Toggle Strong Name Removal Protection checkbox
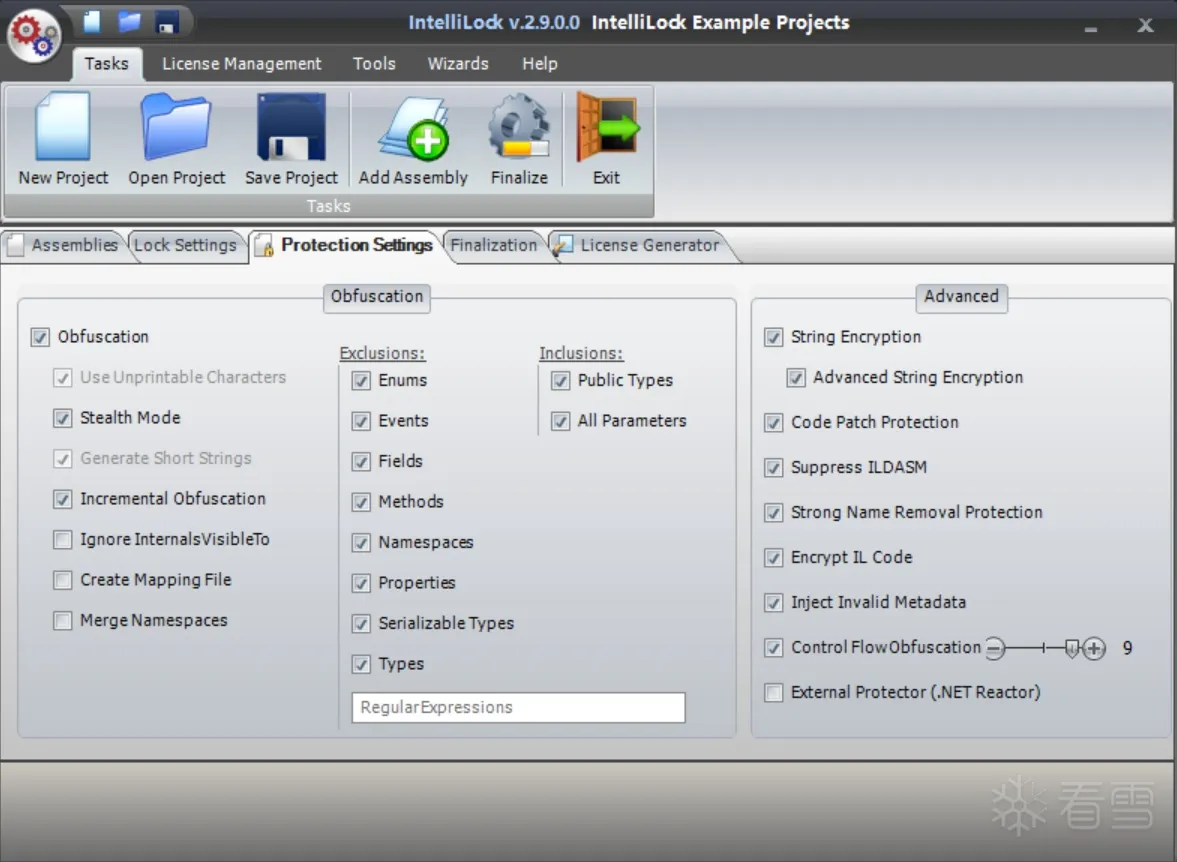Screen dimensions: 1177x862 773,513
